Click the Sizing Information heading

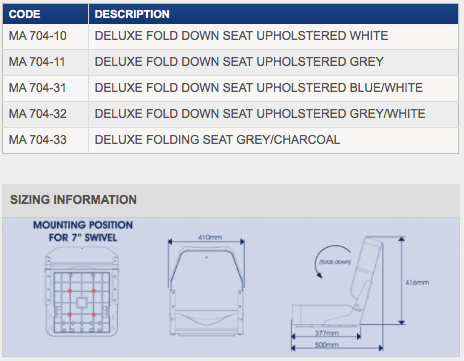(73, 200)
